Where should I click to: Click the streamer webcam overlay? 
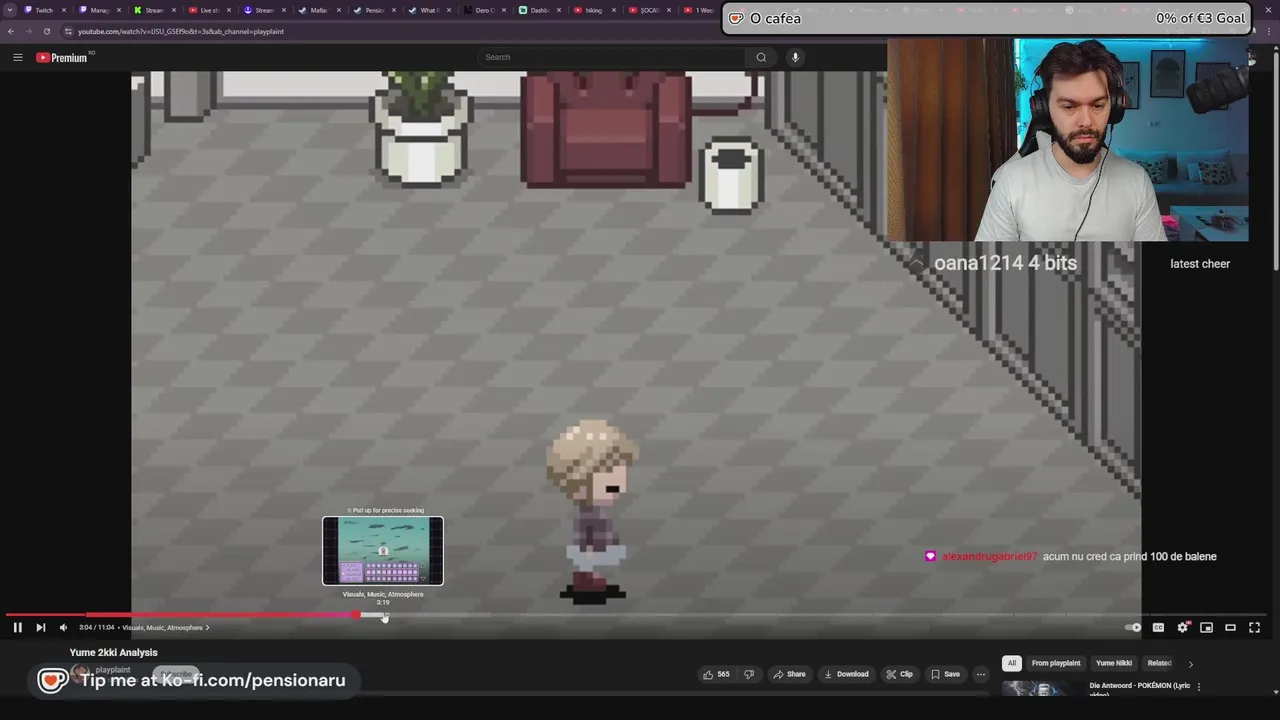1067,140
